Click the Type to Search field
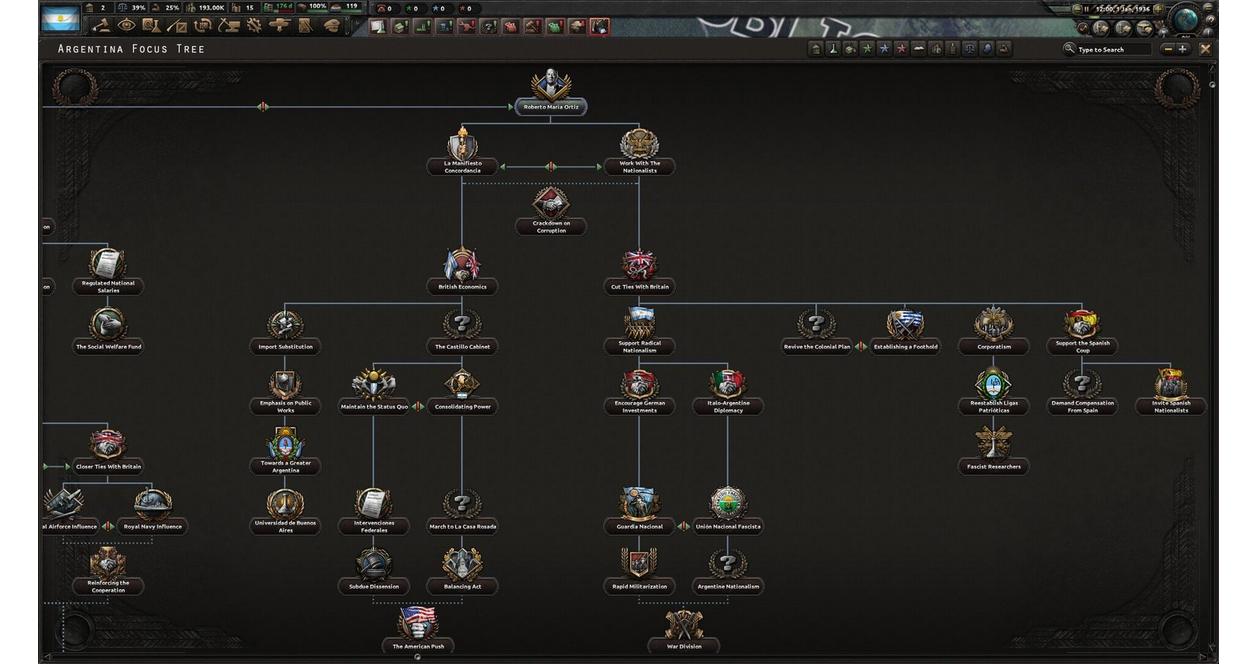Image resolution: width=1256 pixels, height=664 pixels. point(1106,49)
